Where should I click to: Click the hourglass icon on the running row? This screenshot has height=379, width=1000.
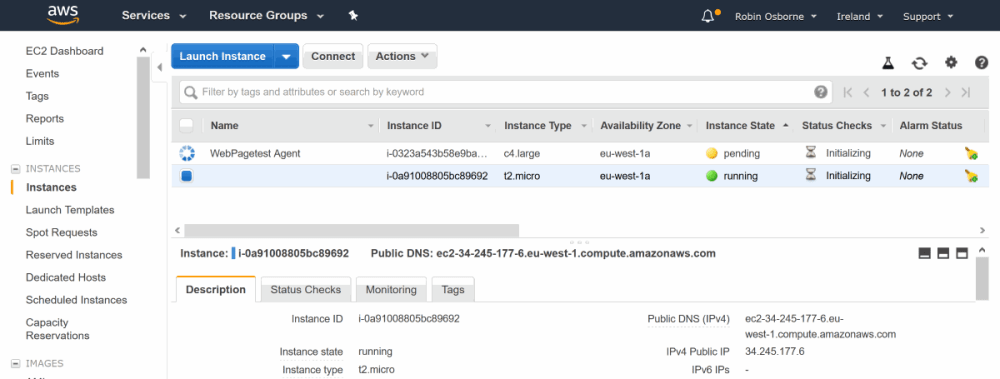point(811,175)
